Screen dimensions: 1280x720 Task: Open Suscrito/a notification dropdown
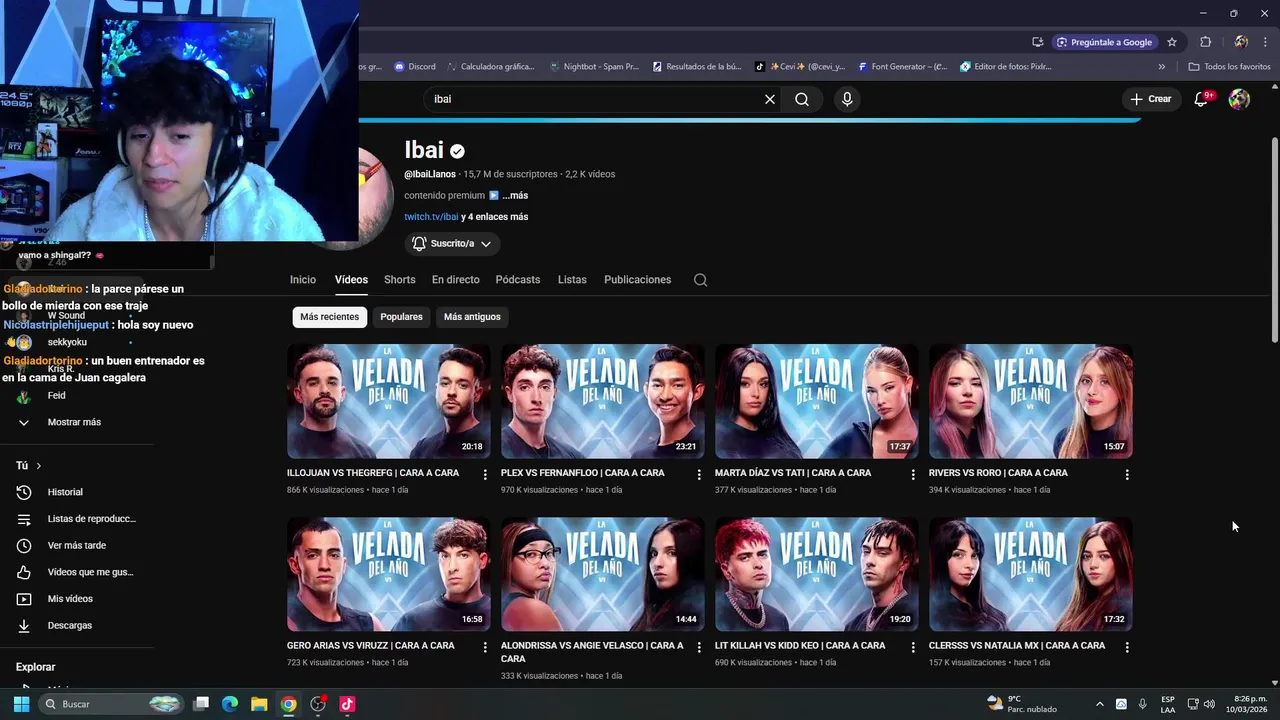tap(452, 243)
